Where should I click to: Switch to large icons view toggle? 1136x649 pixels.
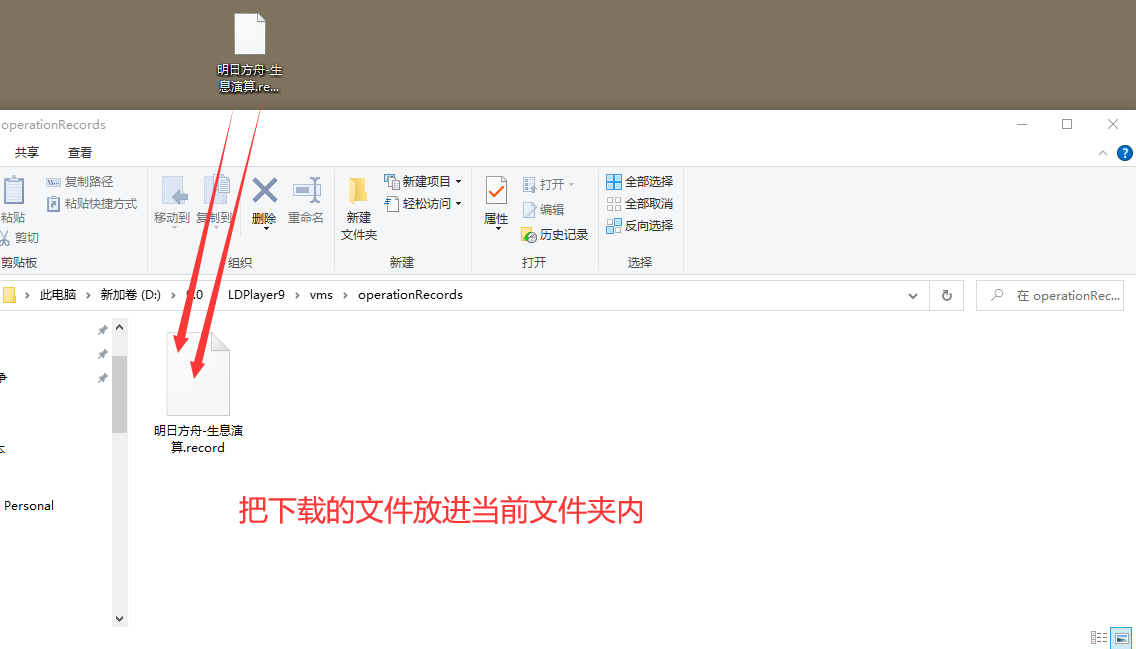pos(1122,637)
